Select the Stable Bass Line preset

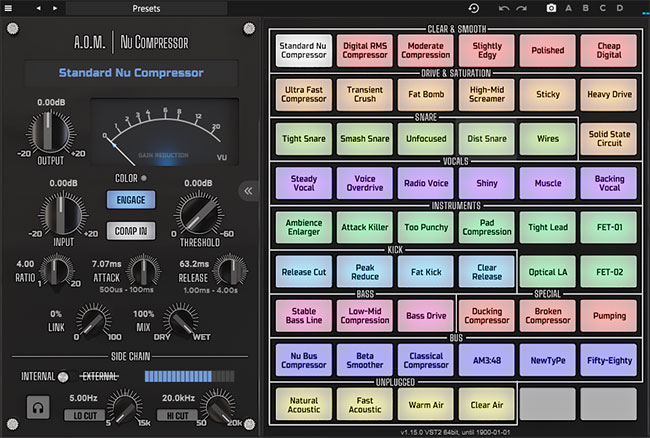[304, 316]
